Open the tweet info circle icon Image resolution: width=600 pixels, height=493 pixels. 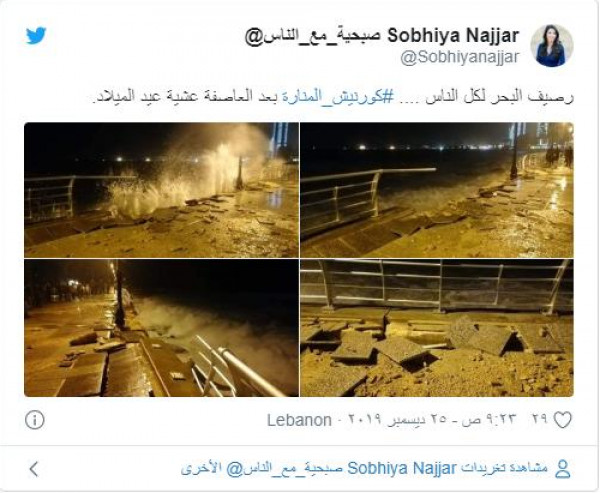click(34, 420)
